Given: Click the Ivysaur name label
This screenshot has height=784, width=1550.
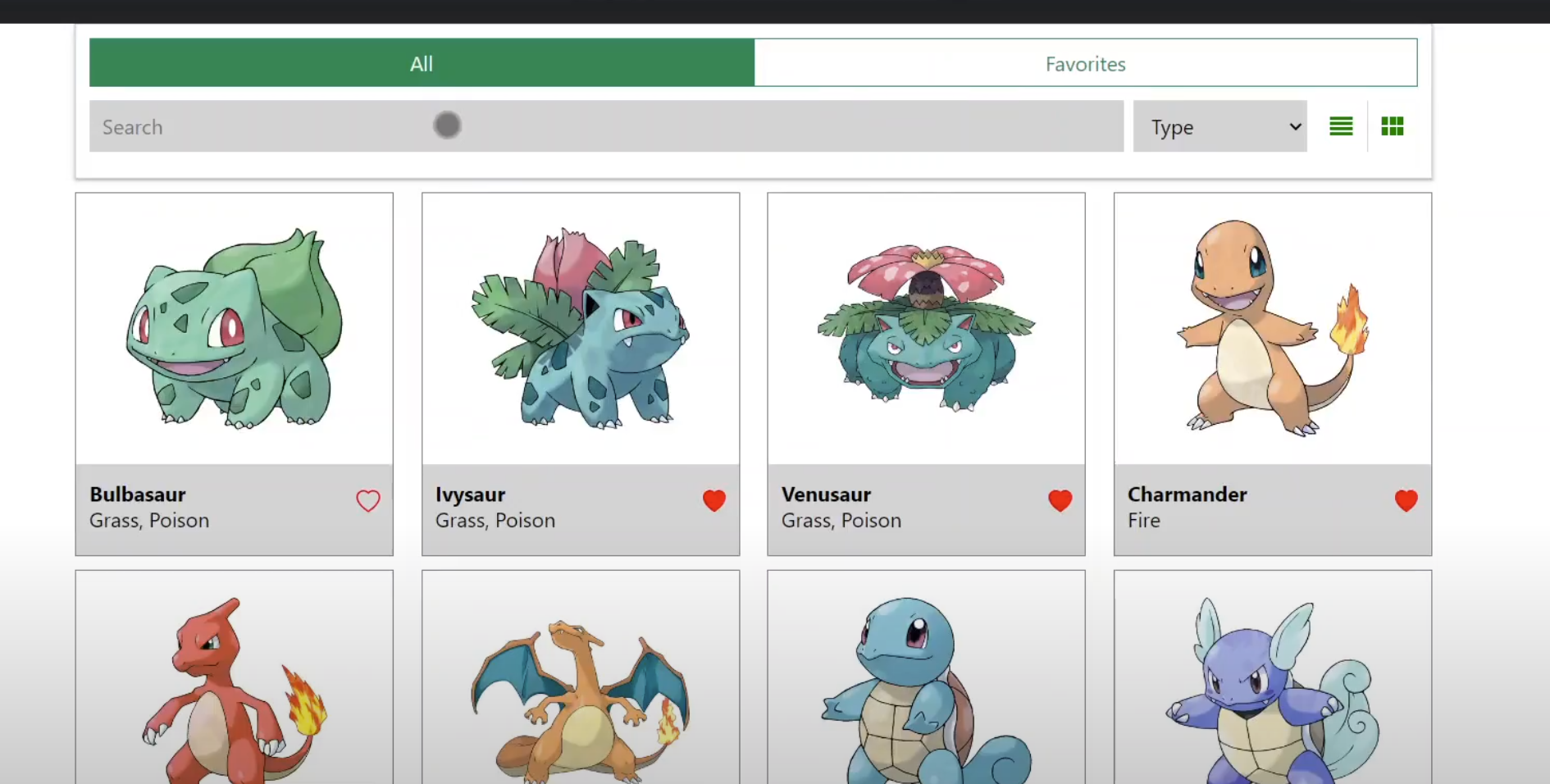Looking at the screenshot, I should [470, 495].
